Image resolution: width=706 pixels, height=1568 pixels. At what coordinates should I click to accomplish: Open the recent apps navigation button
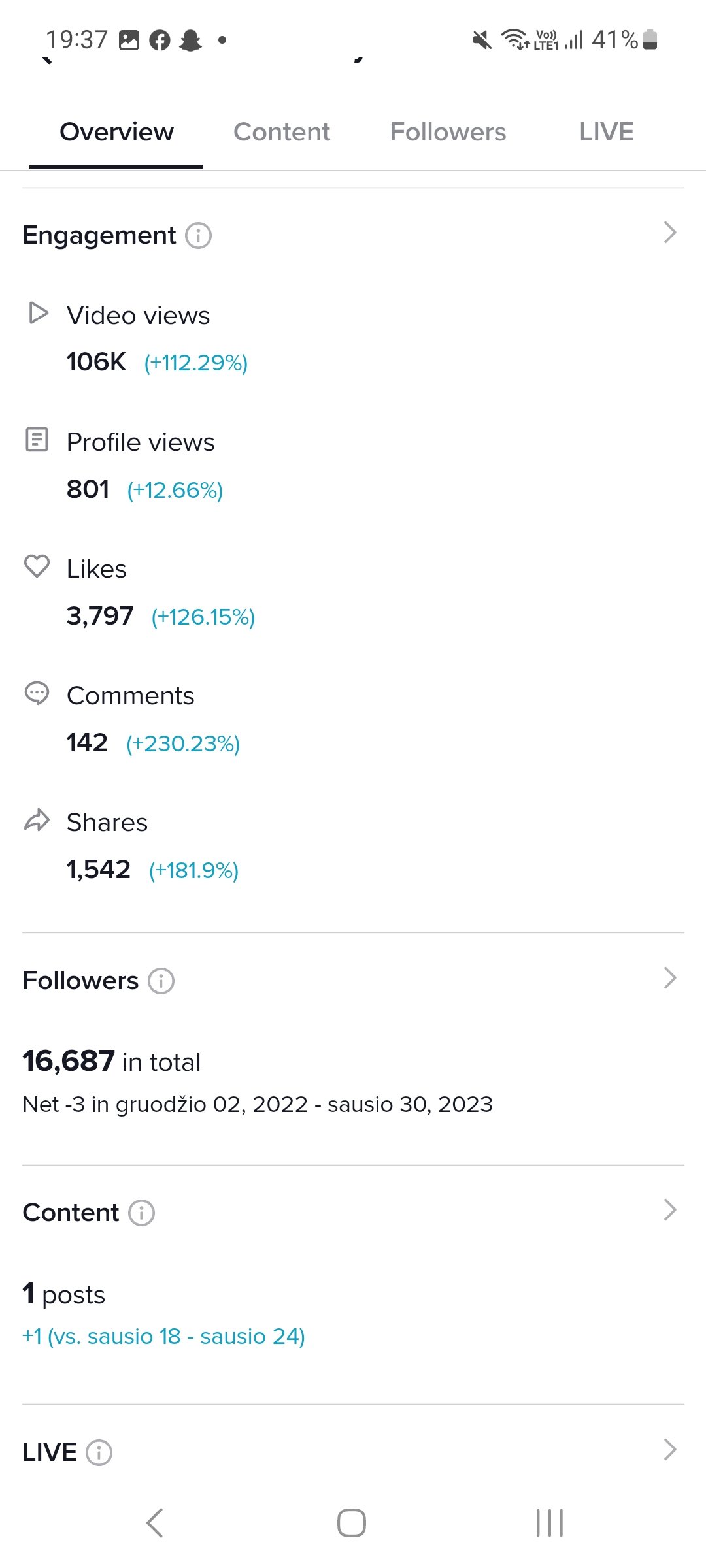(x=550, y=1523)
